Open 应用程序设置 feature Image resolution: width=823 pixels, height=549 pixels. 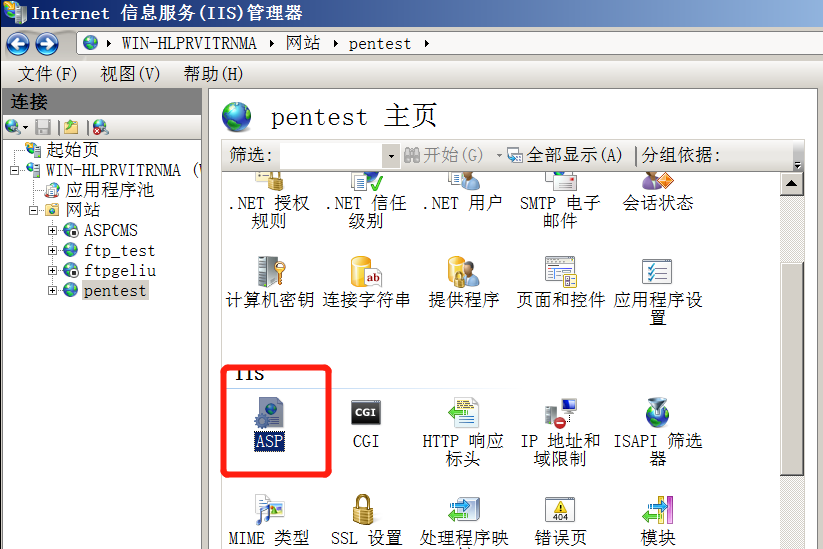click(658, 291)
